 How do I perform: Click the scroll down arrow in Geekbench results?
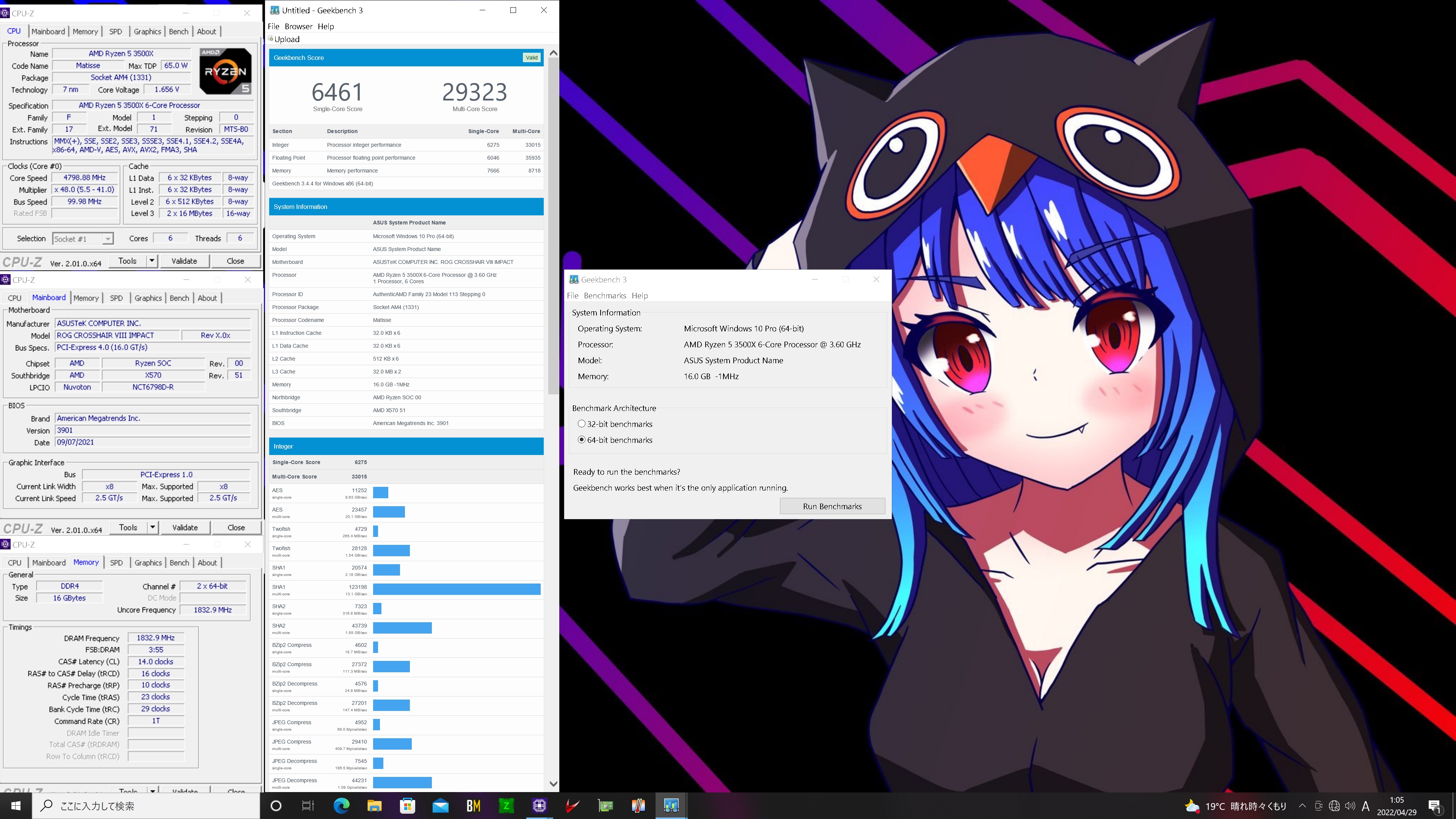click(x=553, y=784)
